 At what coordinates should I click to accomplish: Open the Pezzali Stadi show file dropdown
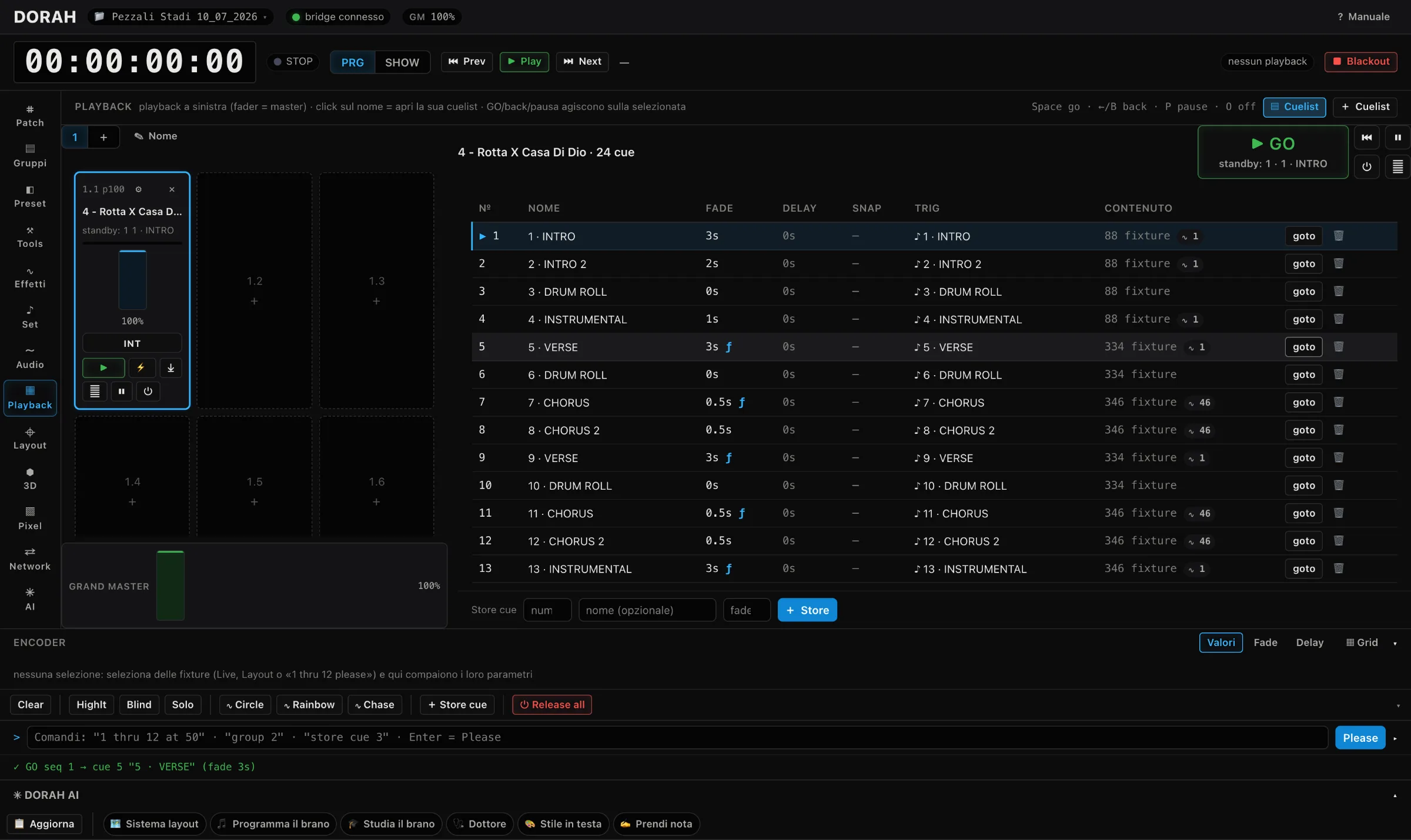pyautogui.click(x=181, y=16)
